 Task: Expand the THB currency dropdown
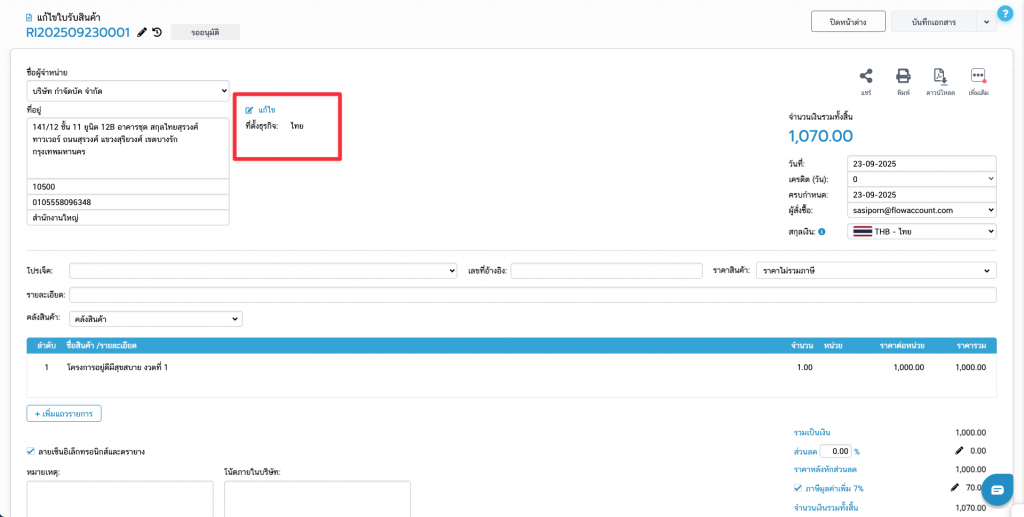921,231
